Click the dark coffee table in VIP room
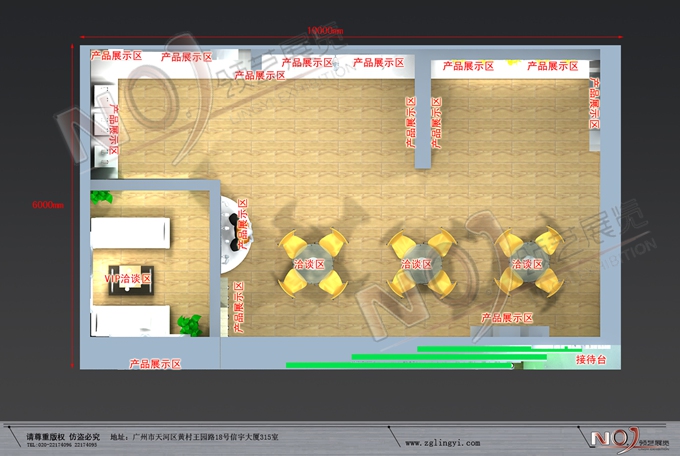The image size is (680, 456). pos(134,281)
